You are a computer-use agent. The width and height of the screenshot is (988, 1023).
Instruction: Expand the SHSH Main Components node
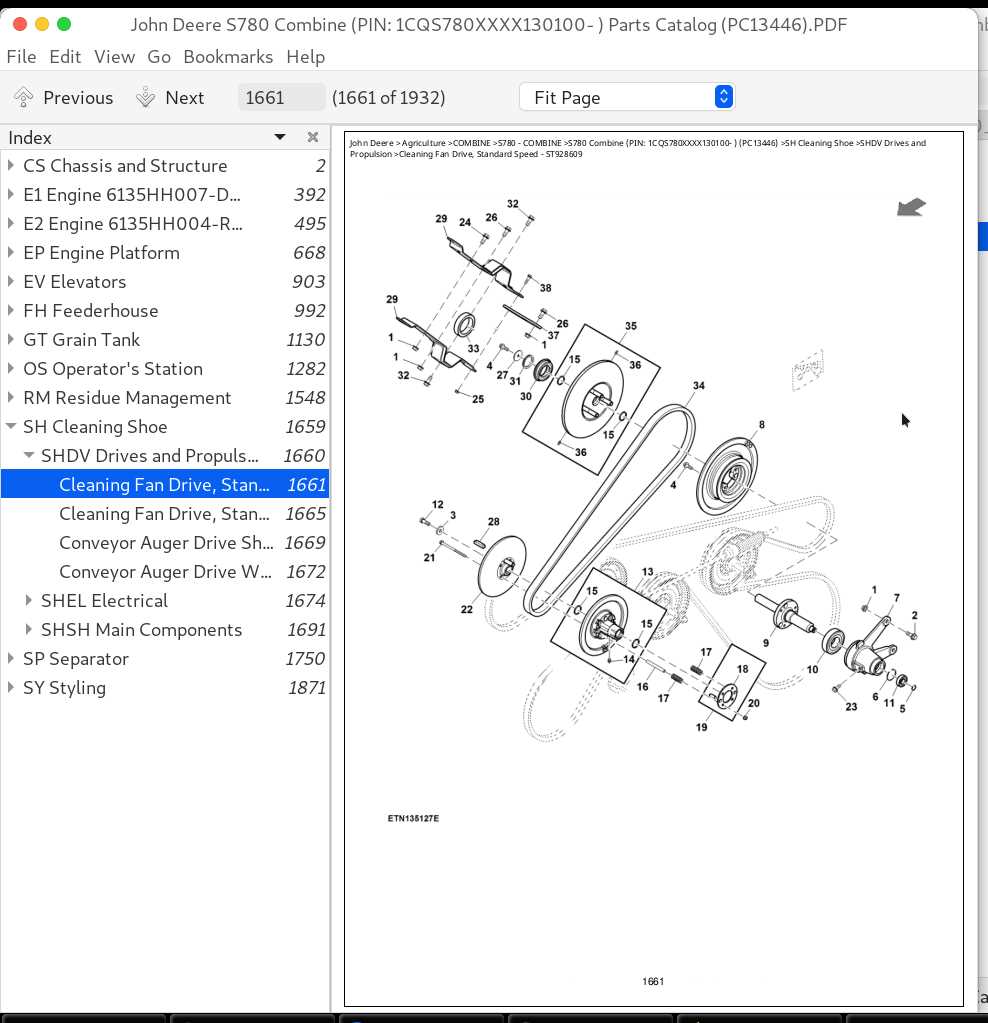pyautogui.click(x=29, y=629)
